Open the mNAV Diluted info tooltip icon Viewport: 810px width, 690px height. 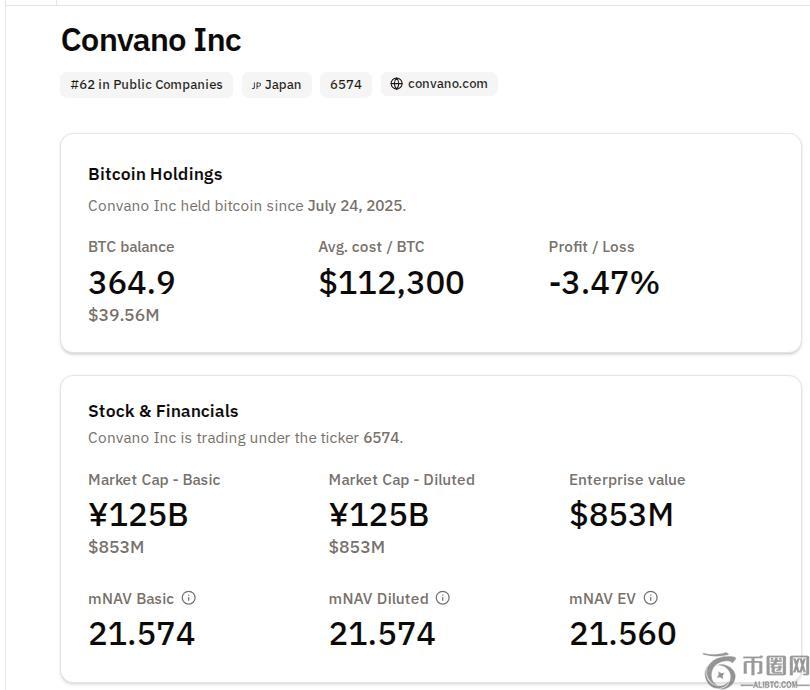click(x=443, y=598)
